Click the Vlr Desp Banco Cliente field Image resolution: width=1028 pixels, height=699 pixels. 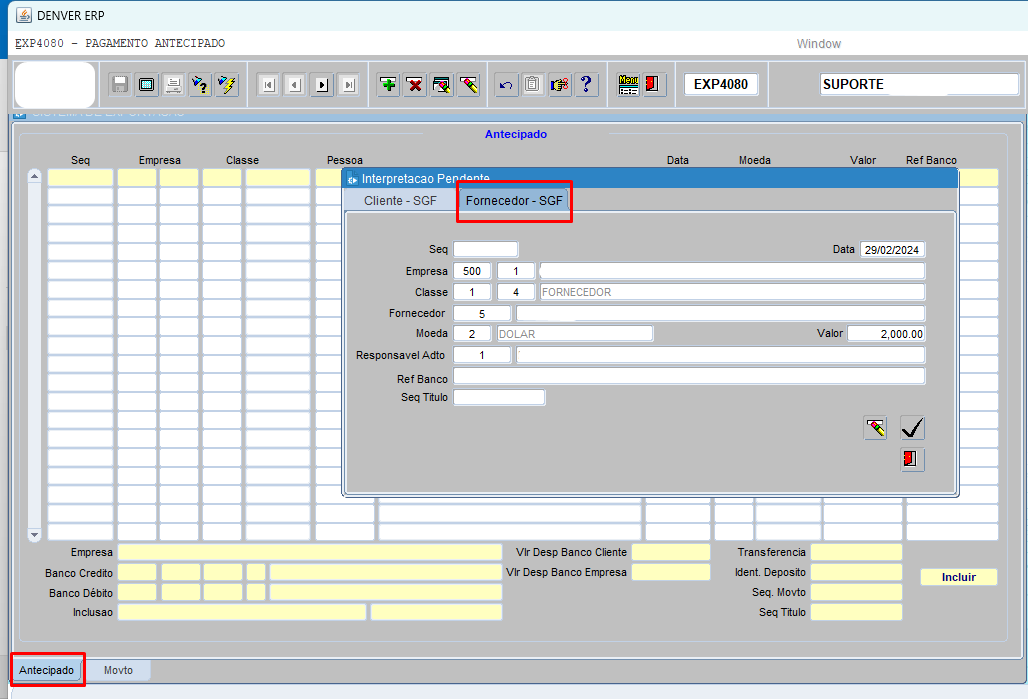(x=671, y=552)
